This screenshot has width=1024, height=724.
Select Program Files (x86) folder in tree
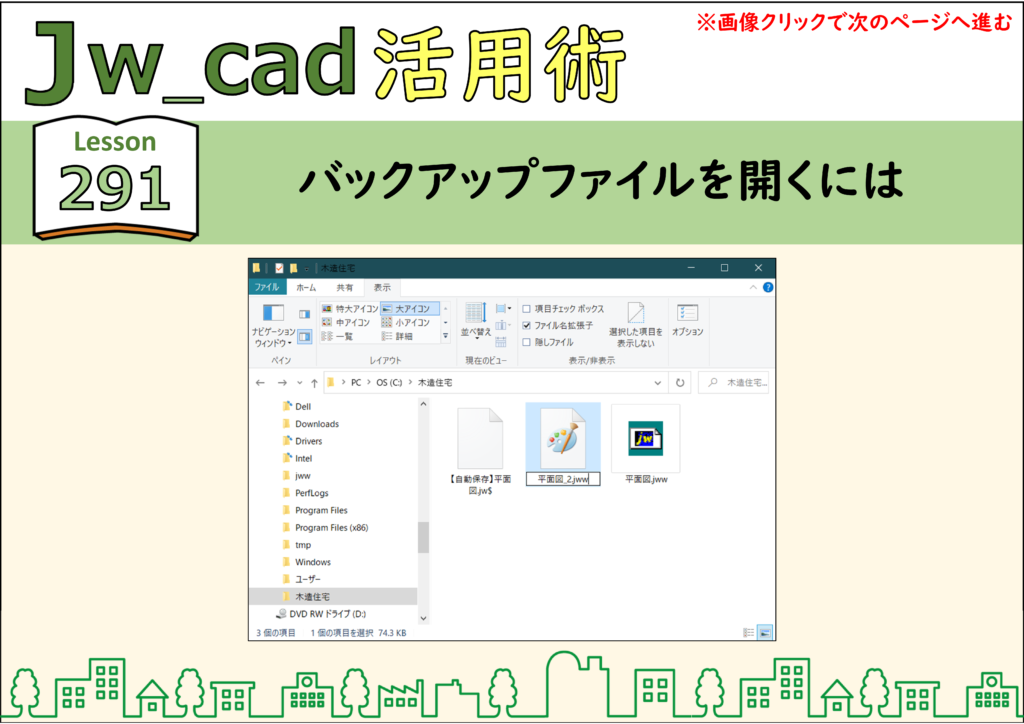(x=325, y=527)
